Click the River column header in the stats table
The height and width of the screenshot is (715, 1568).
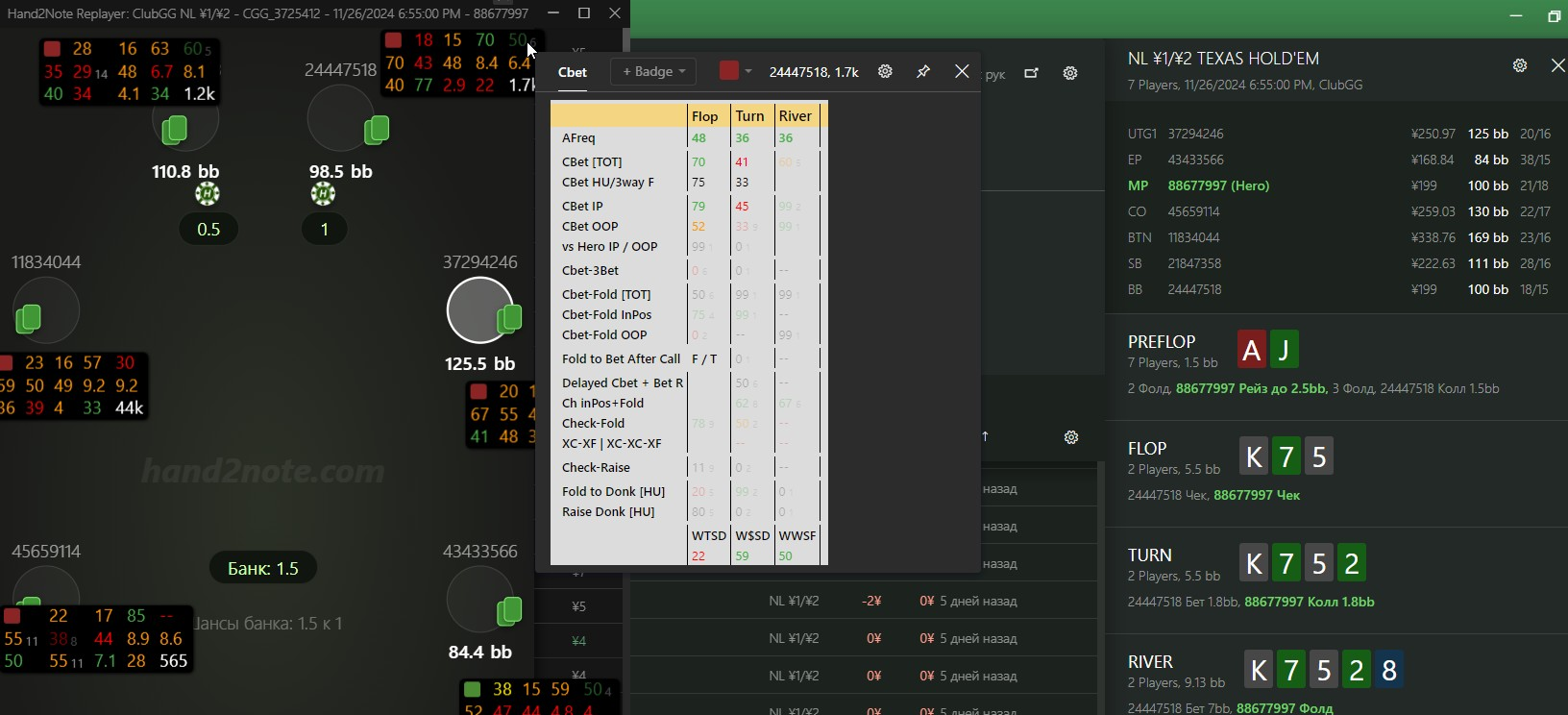point(796,116)
